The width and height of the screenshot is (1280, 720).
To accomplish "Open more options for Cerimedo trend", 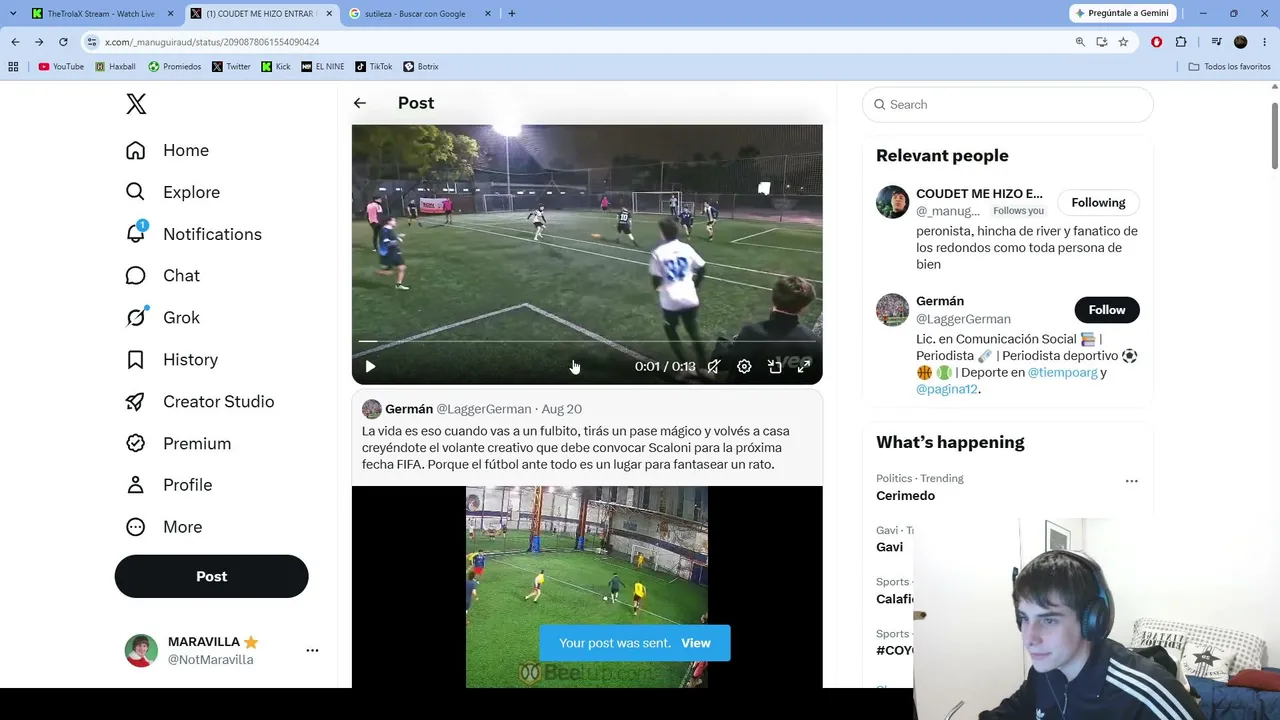I will [1131, 481].
